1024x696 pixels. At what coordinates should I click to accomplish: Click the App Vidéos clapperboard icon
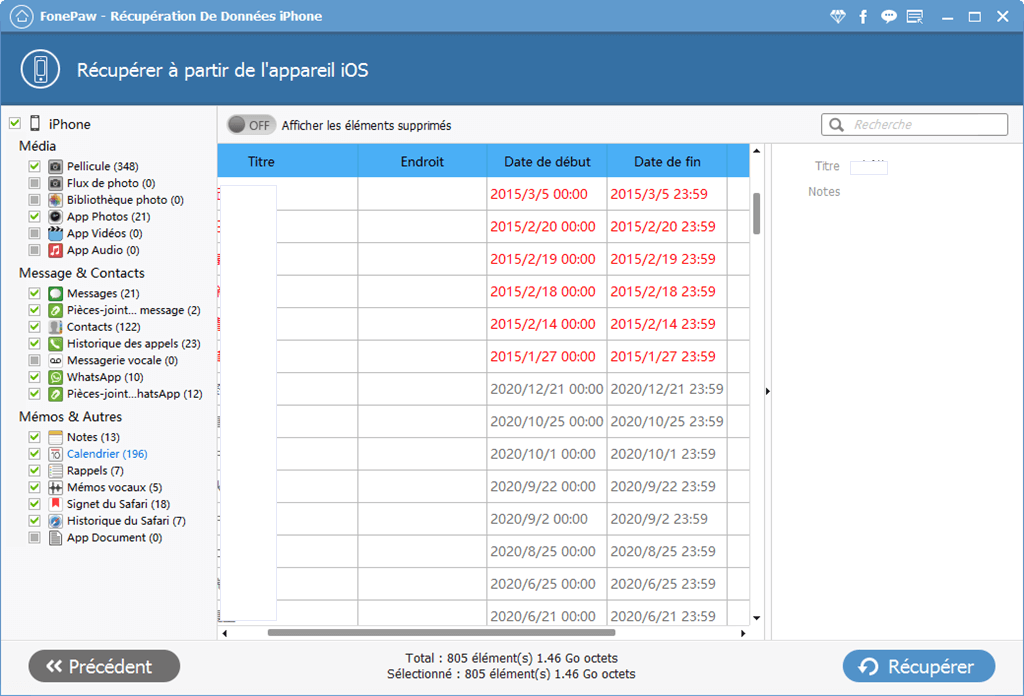tap(56, 233)
